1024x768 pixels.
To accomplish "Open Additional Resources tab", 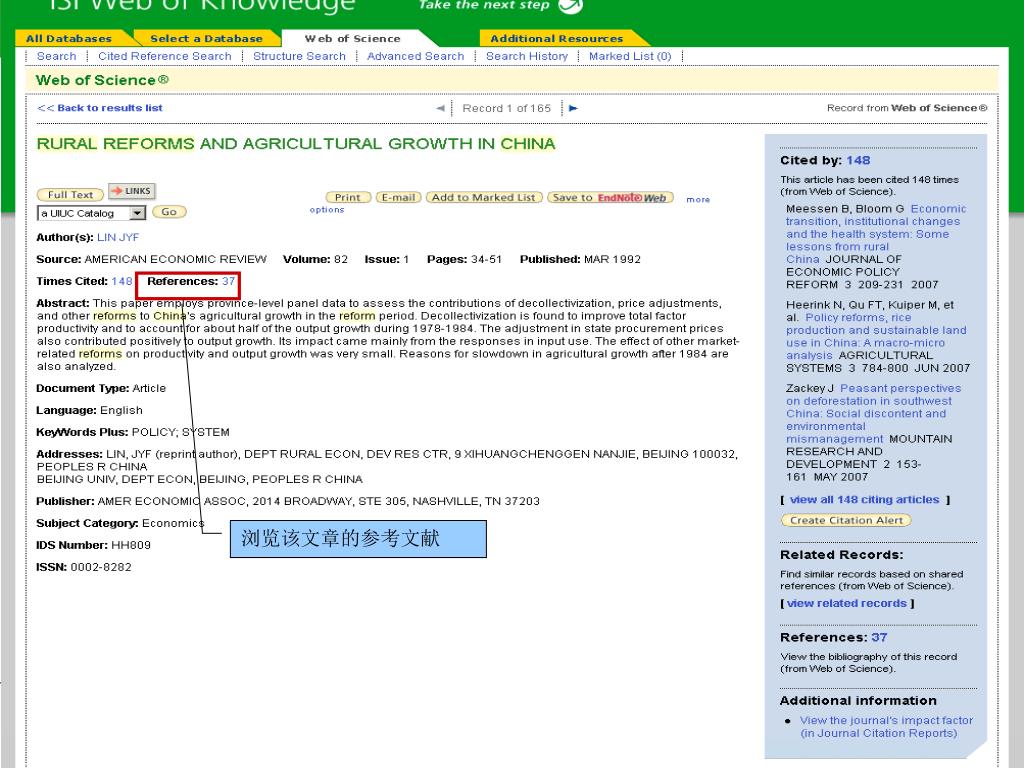I will tap(556, 39).
